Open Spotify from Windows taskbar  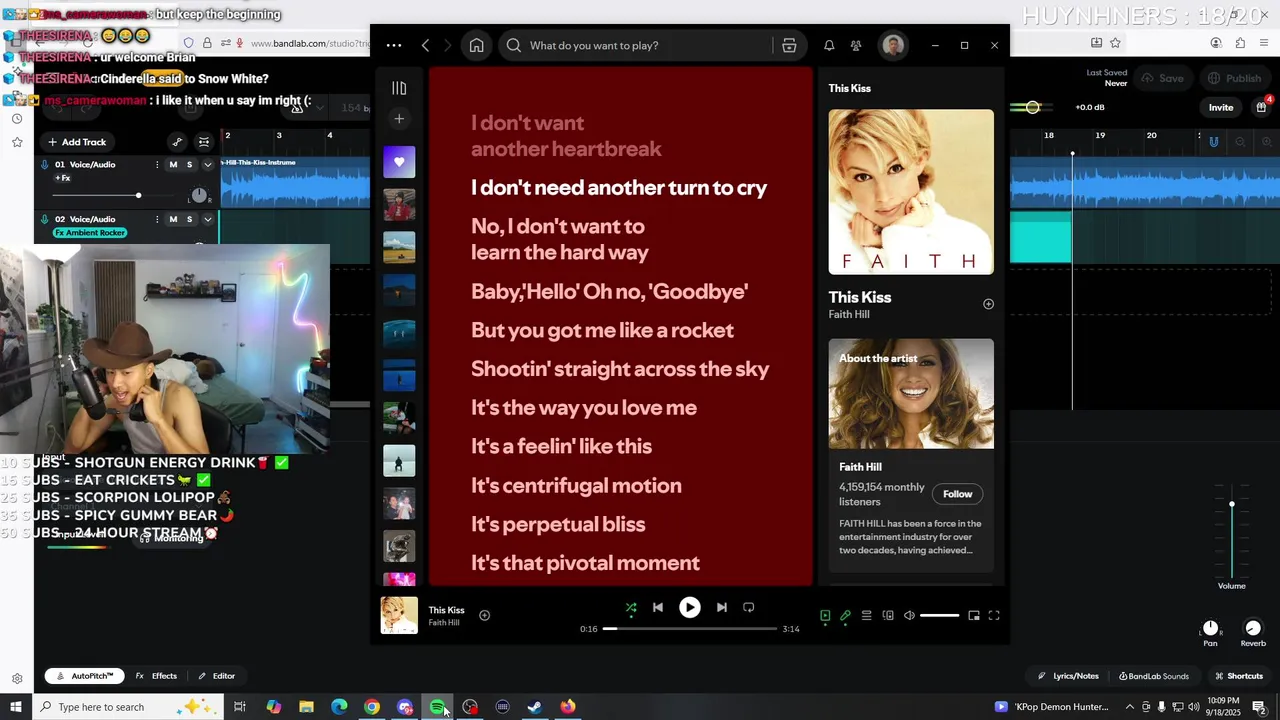pos(437,707)
